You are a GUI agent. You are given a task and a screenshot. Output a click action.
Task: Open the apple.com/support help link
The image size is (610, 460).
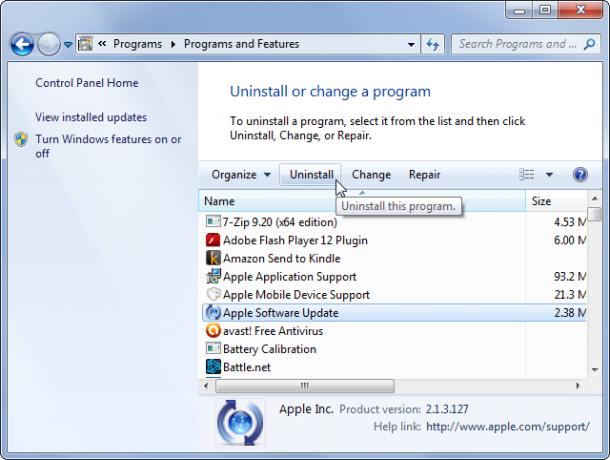(x=508, y=427)
